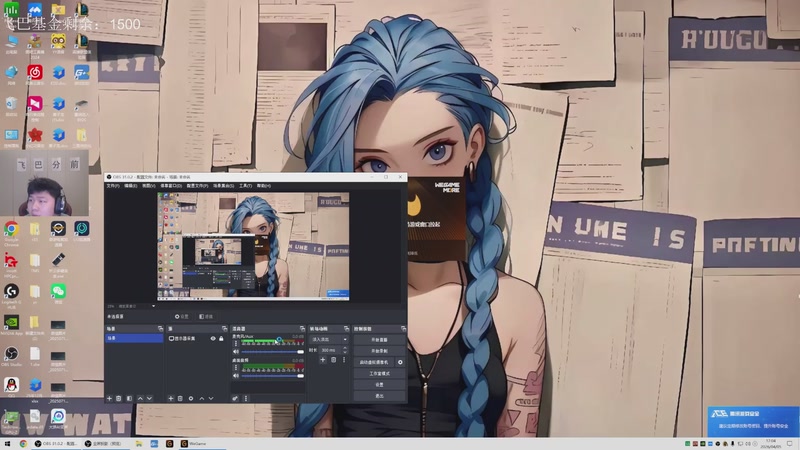This screenshot has width=800, height=450.
Task: Click the transition duration 300 ms field
Action: 331,350
